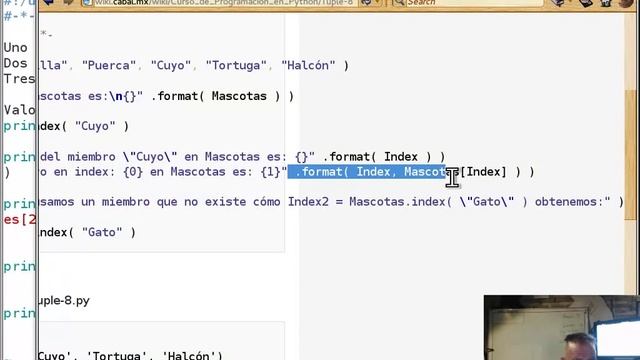Click the "Tortuga" string in the tuple line
This screenshot has height=360, width=640.
[236, 66]
